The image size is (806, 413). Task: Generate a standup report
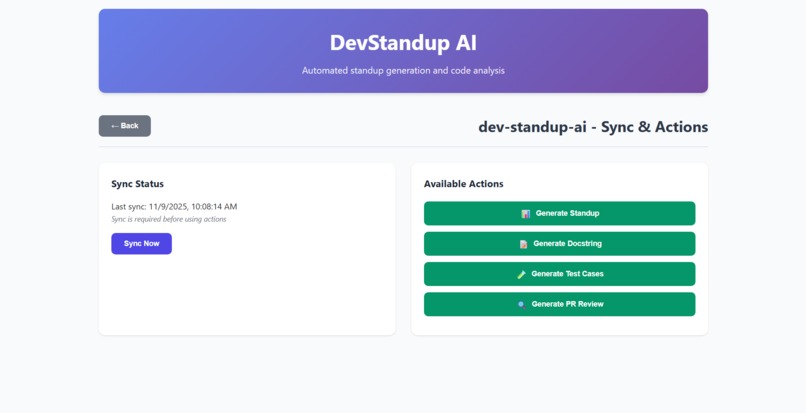click(x=559, y=213)
